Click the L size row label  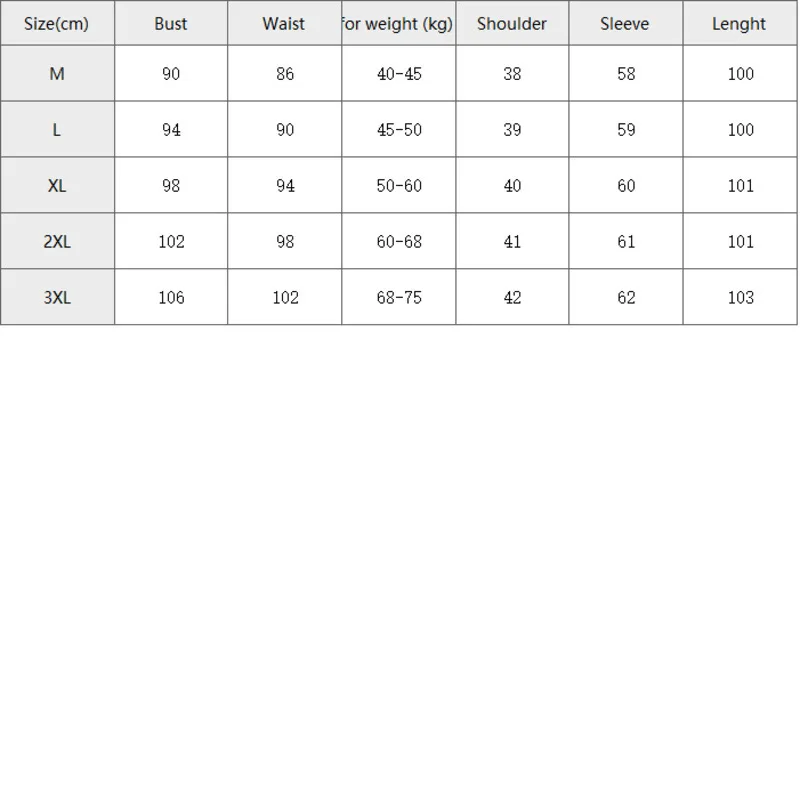[x=57, y=130]
